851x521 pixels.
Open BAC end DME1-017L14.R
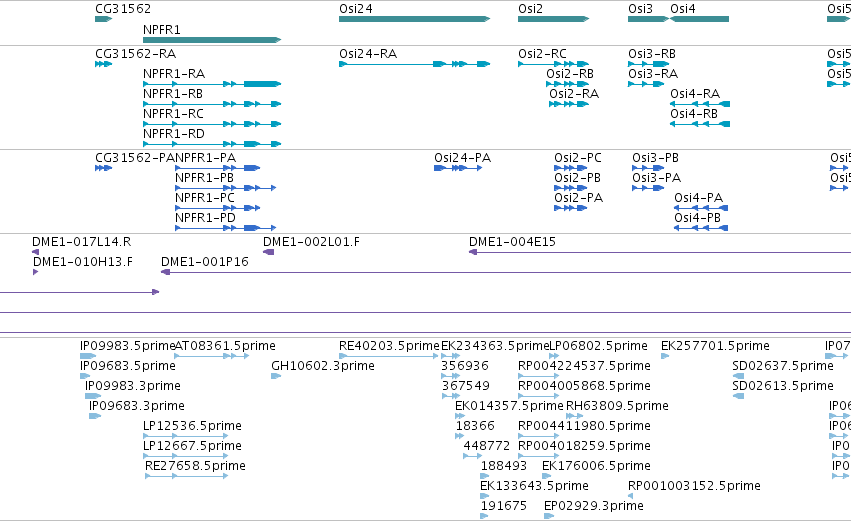pos(35,252)
